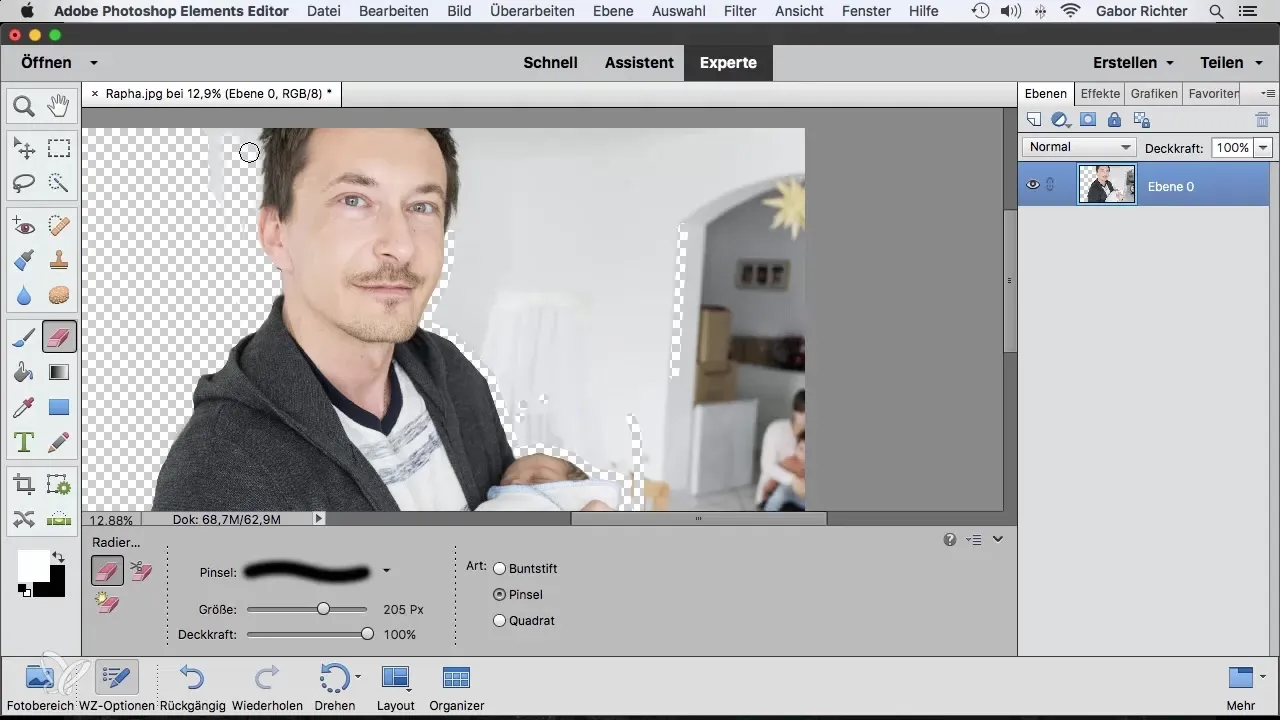Viewport: 1280px width, 720px height.
Task: Select the Straighten tool
Action: [x=59, y=519]
